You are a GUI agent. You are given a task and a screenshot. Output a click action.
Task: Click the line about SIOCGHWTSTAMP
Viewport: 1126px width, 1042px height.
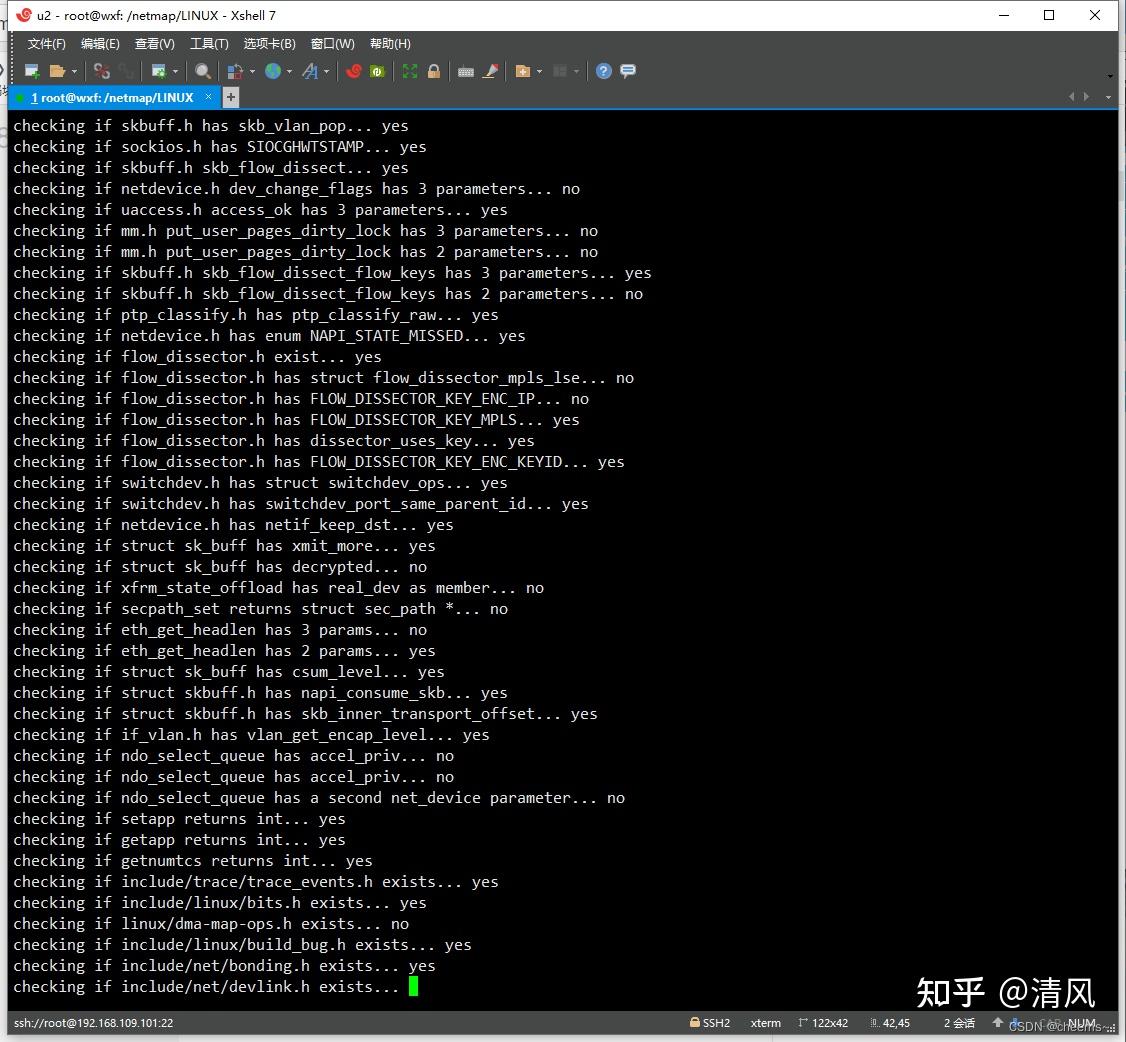coord(220,146)
